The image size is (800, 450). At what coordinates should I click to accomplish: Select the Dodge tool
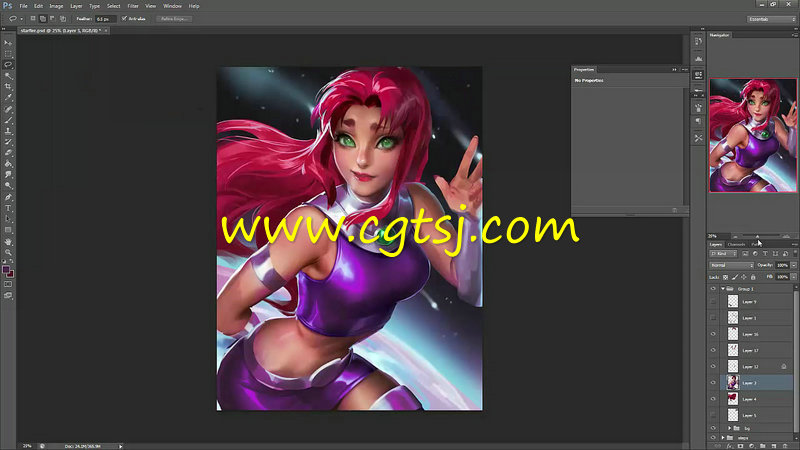(8, 186)
